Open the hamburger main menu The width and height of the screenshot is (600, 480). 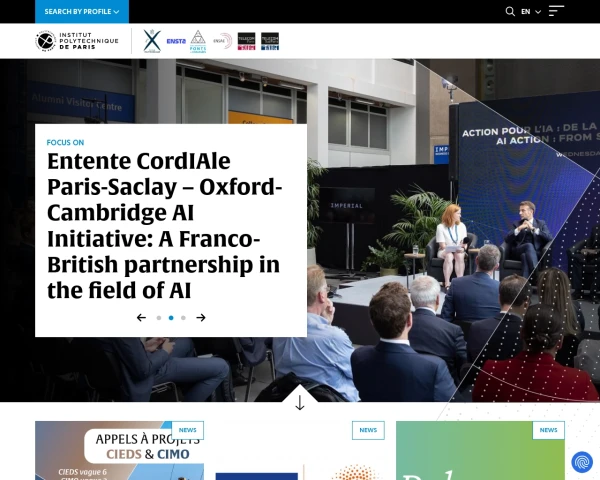click(x=556, y=11)
